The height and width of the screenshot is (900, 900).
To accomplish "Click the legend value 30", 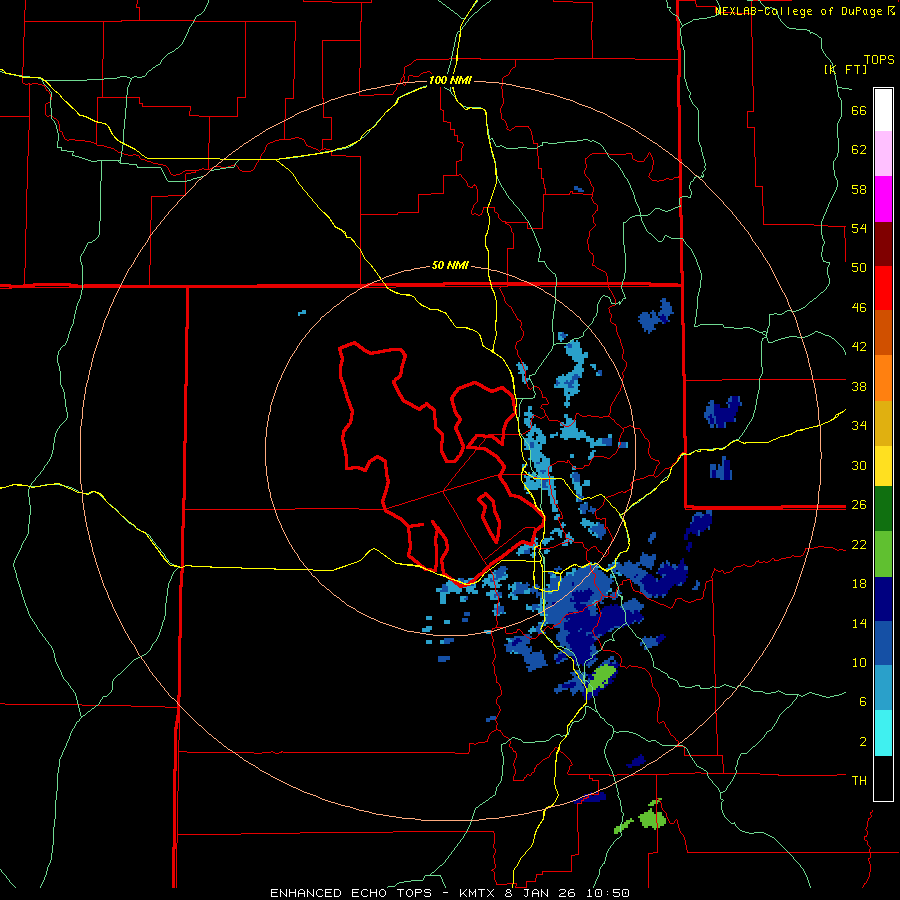I will click(859, 465).
